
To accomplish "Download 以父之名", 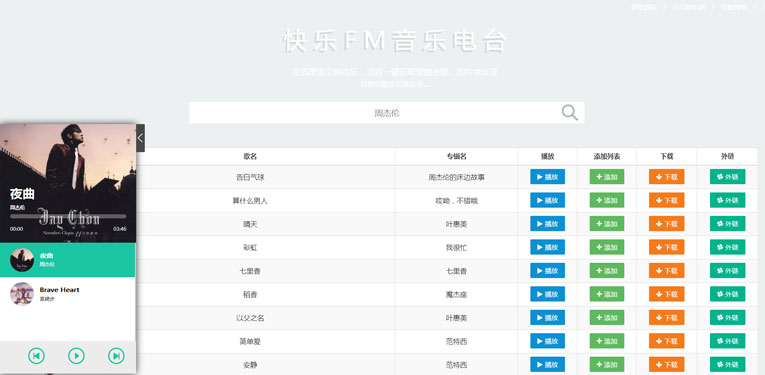I will coord(666,317).
